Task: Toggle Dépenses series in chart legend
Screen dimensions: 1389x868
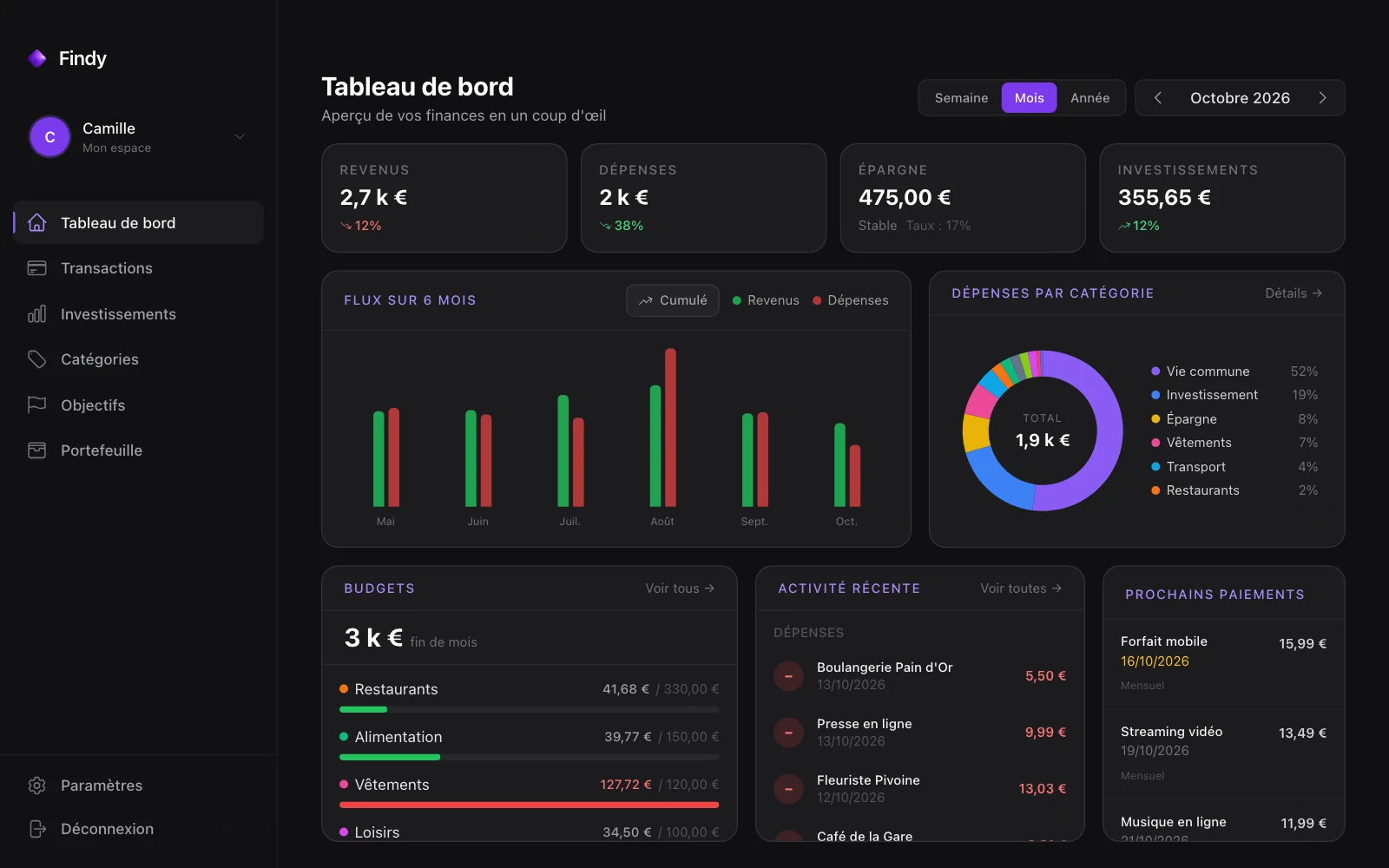Action: click(x=851, y=300)
